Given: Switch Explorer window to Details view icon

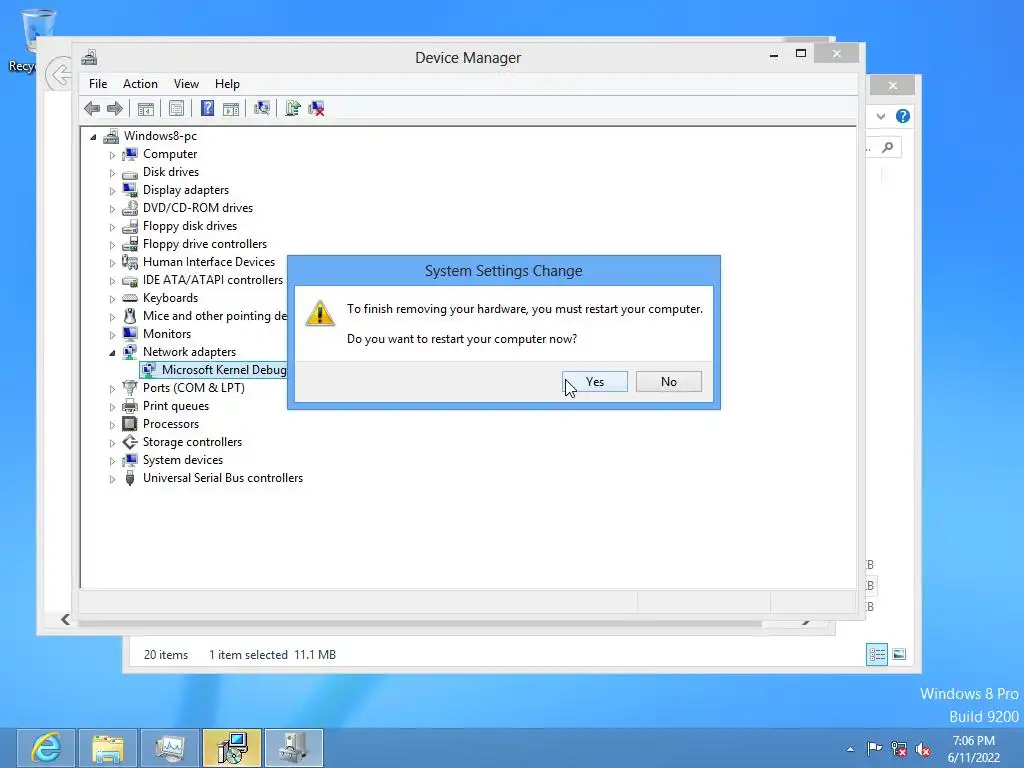Looking at the screenshot, I should click(877, 654).
